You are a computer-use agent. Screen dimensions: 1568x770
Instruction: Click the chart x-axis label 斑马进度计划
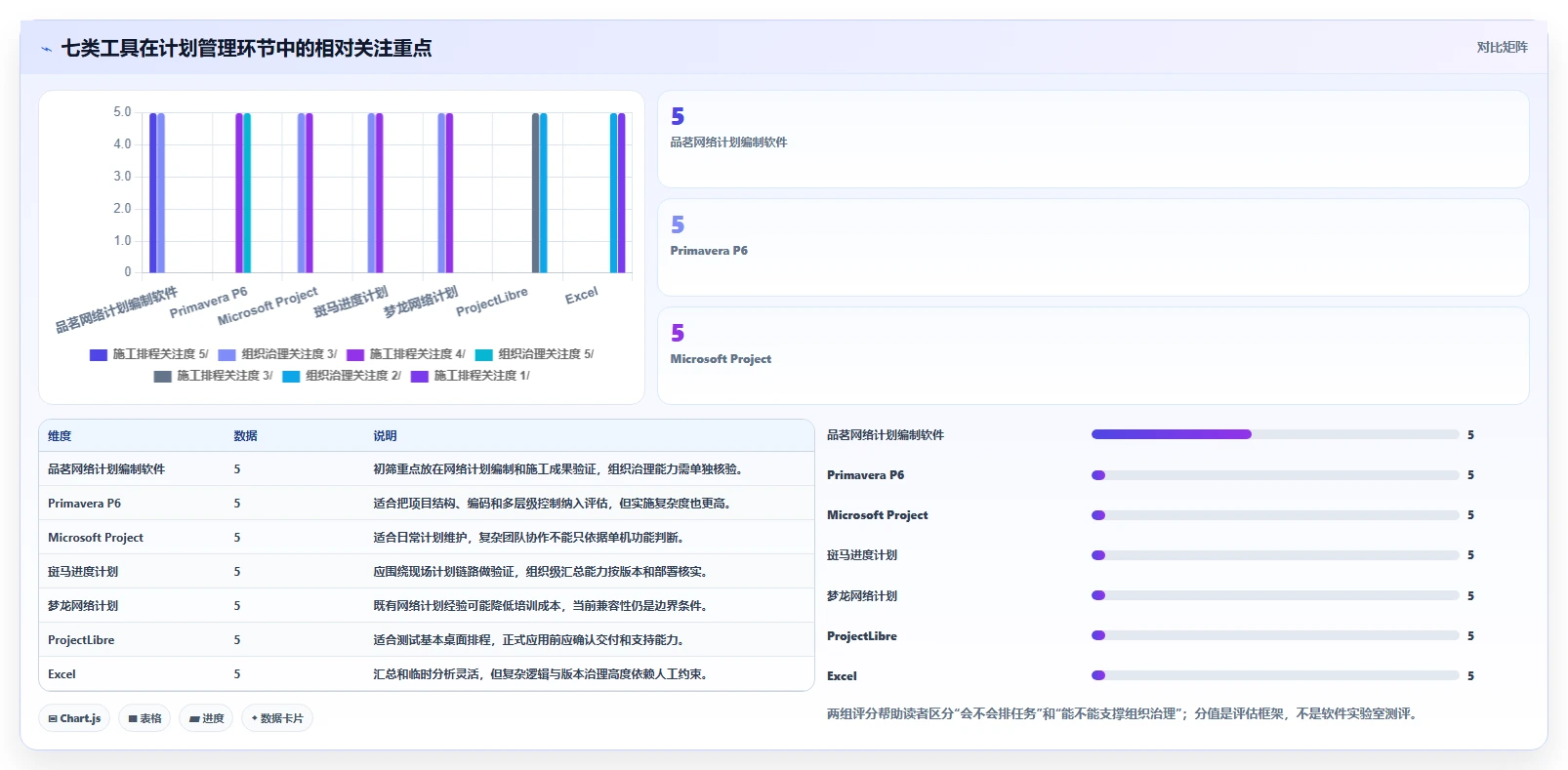pos(351,303)
